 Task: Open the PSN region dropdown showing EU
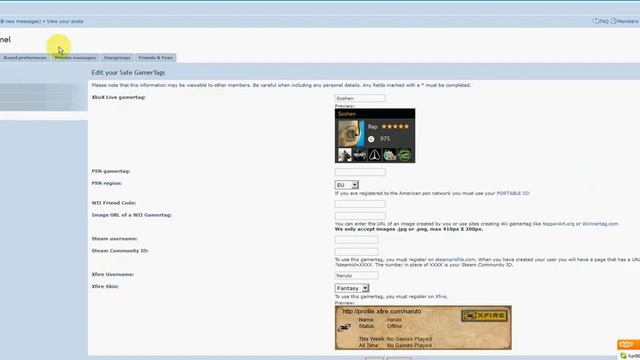click(x=347, y=185)
